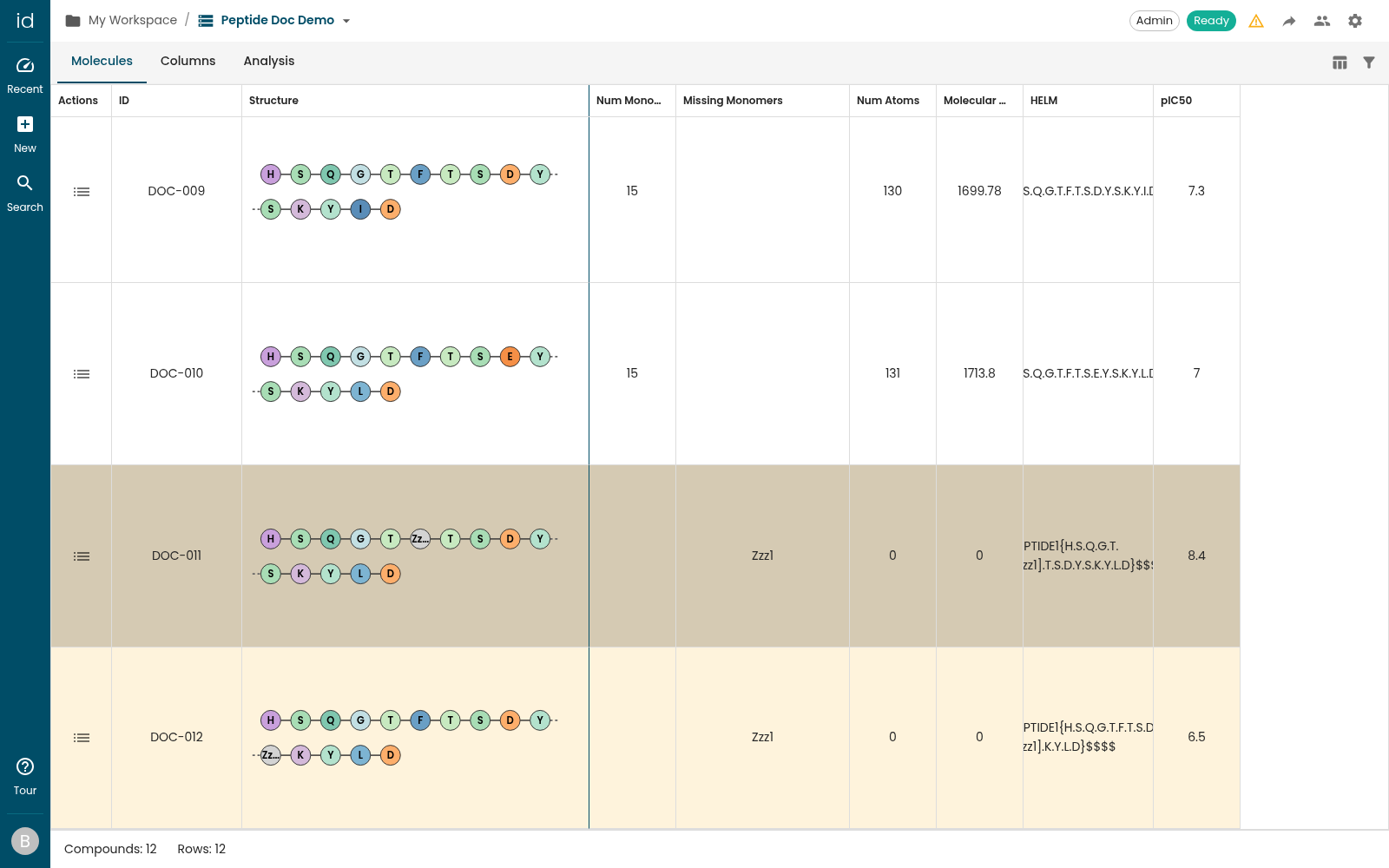Image resolution: width=1389 pixels, height=868 pixels.
Task: Click the New plus icon
Action: (x=25, y=124)
